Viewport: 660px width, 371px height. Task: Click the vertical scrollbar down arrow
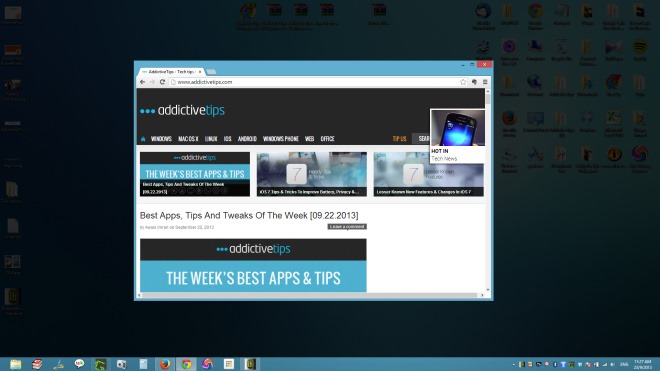pos(488,289)
